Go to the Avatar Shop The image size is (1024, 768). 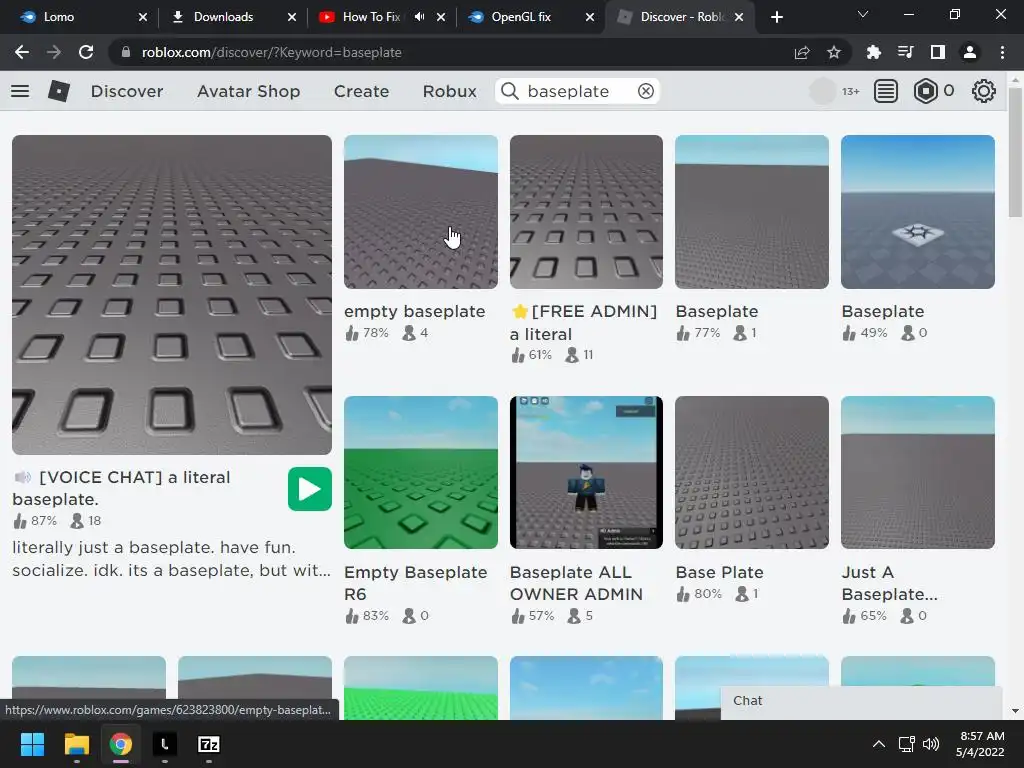pyautogui.click(x=249, y=91)
